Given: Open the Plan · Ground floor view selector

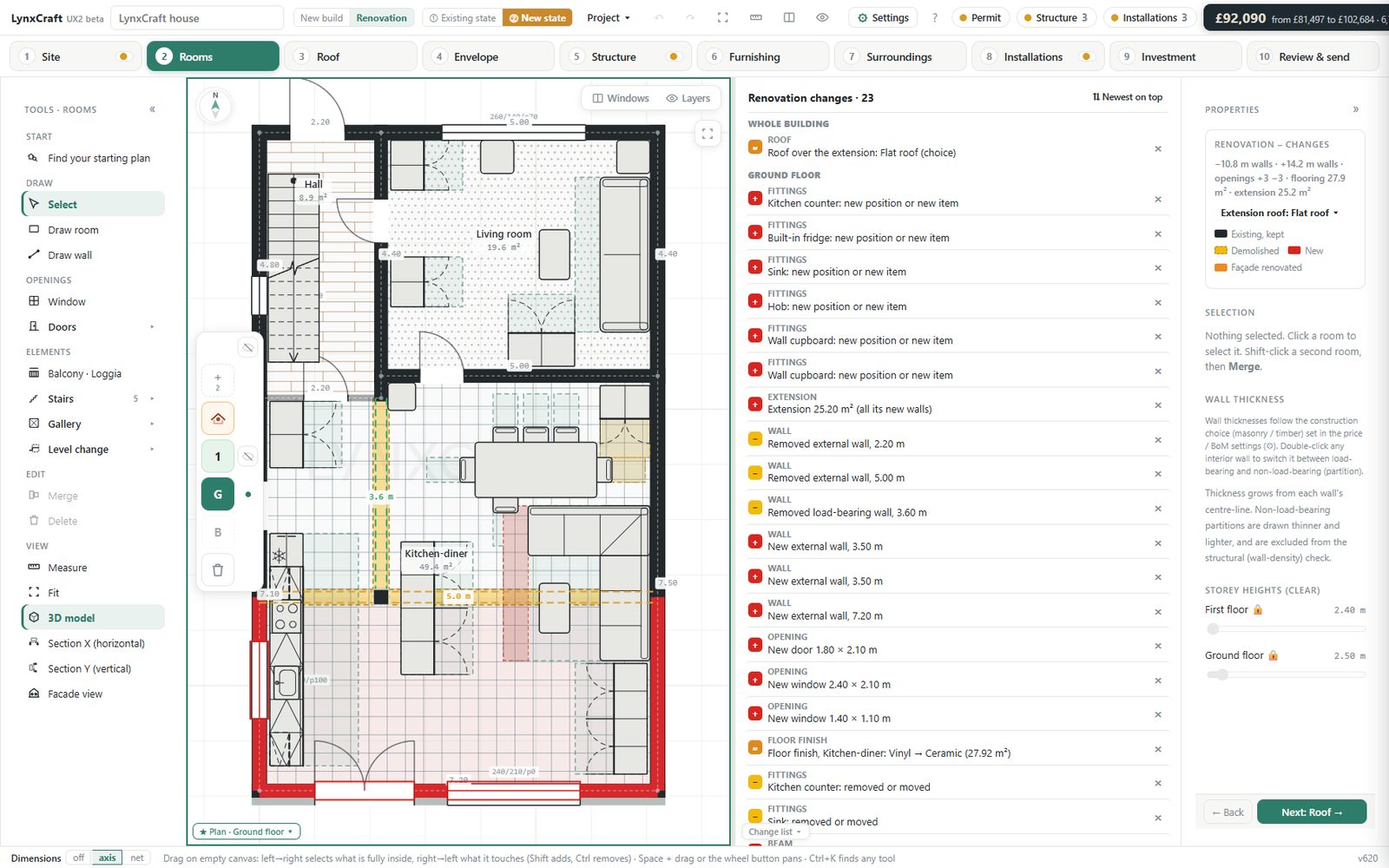Looking at the screenshot, I should pos(247,832).
